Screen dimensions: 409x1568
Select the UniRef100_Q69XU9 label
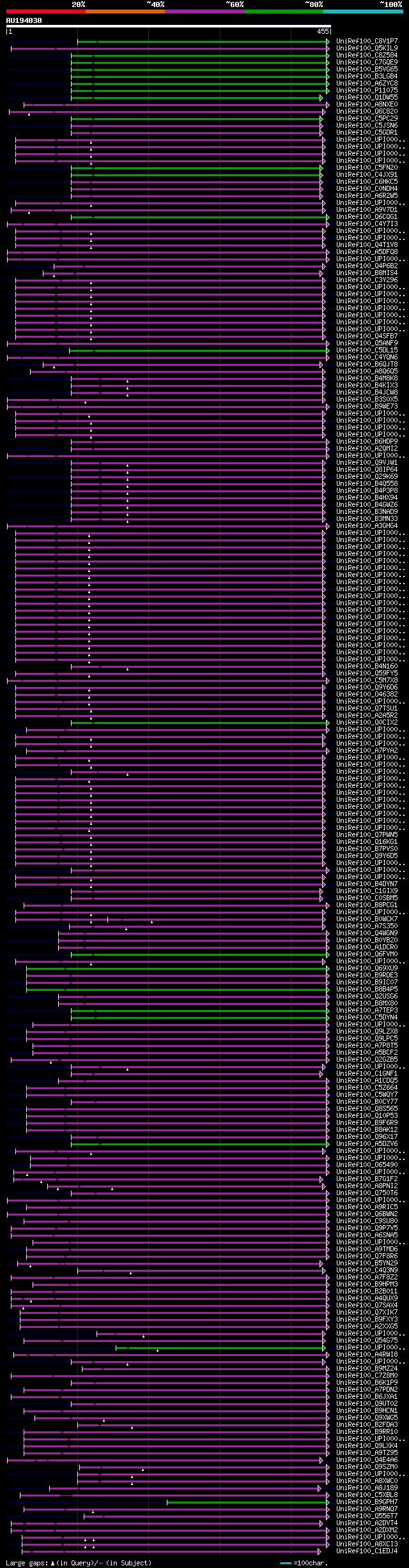367,968
